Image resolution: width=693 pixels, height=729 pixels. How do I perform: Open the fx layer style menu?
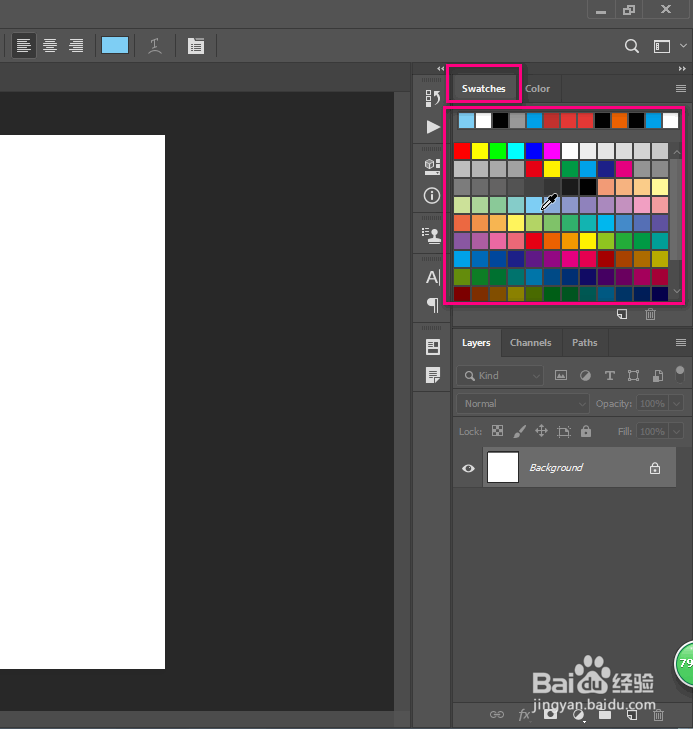click(x=524, y=715)
